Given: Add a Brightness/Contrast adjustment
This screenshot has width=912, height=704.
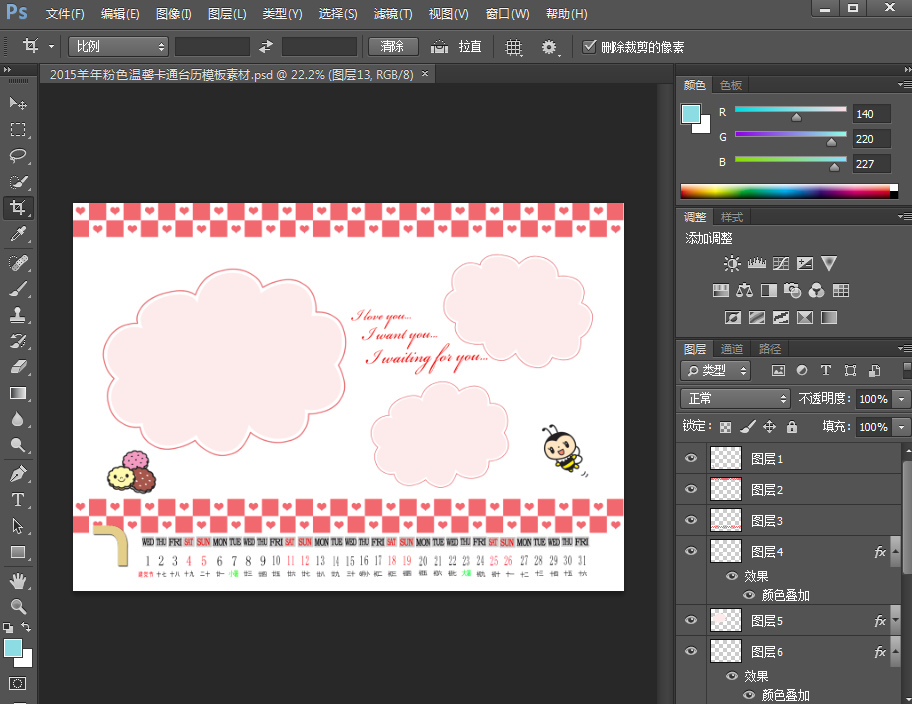Looking at the screenshot, I should click(733, 264).
